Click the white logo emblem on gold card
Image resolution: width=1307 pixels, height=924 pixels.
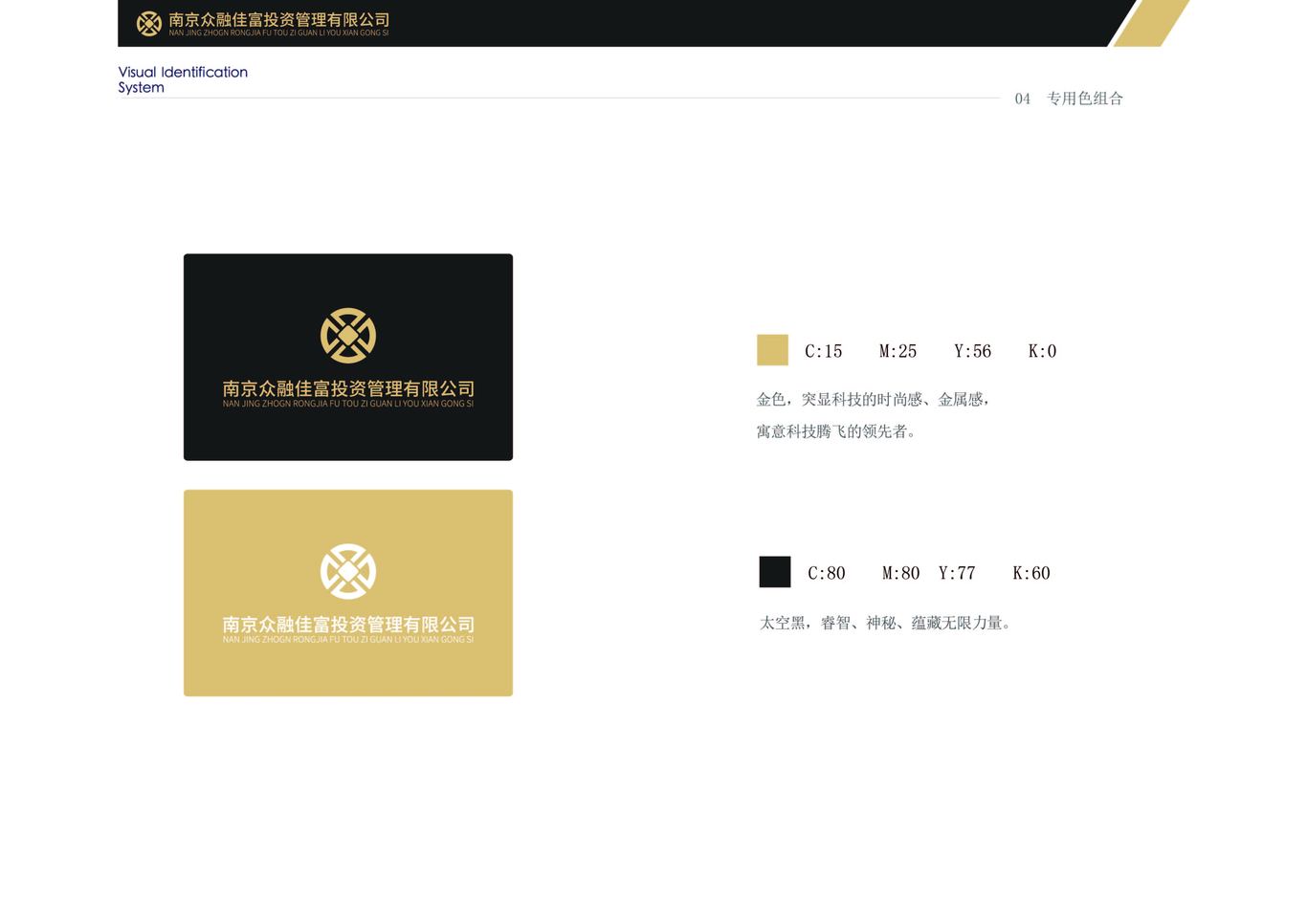click(x=348, y=572)
